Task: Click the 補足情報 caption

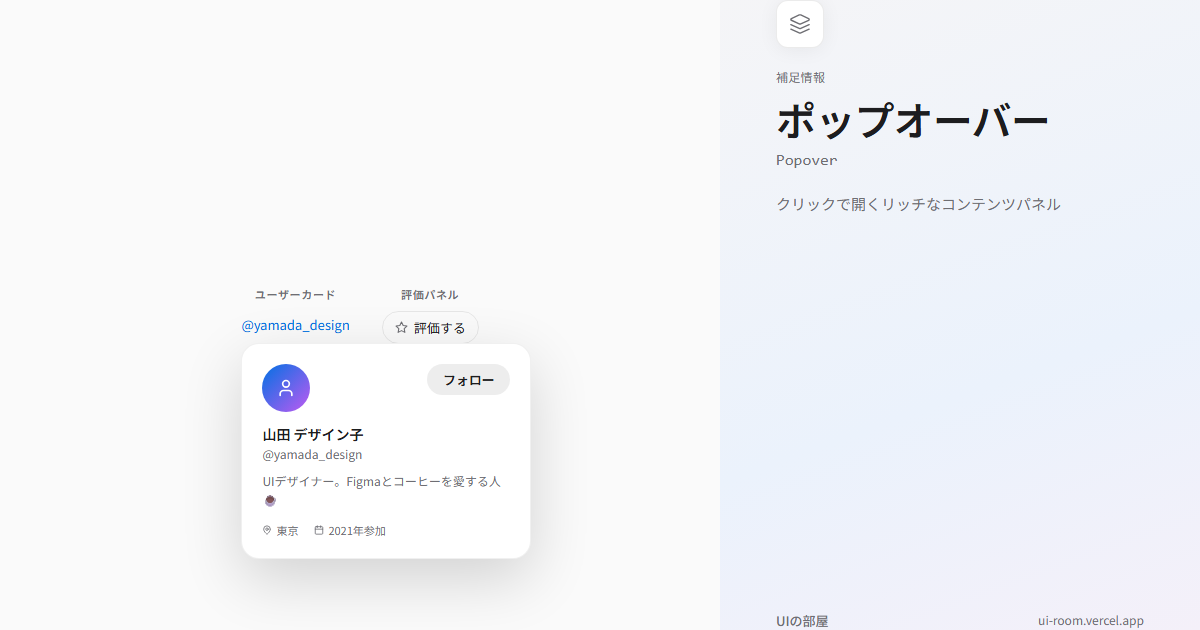Action: (801, 77)
